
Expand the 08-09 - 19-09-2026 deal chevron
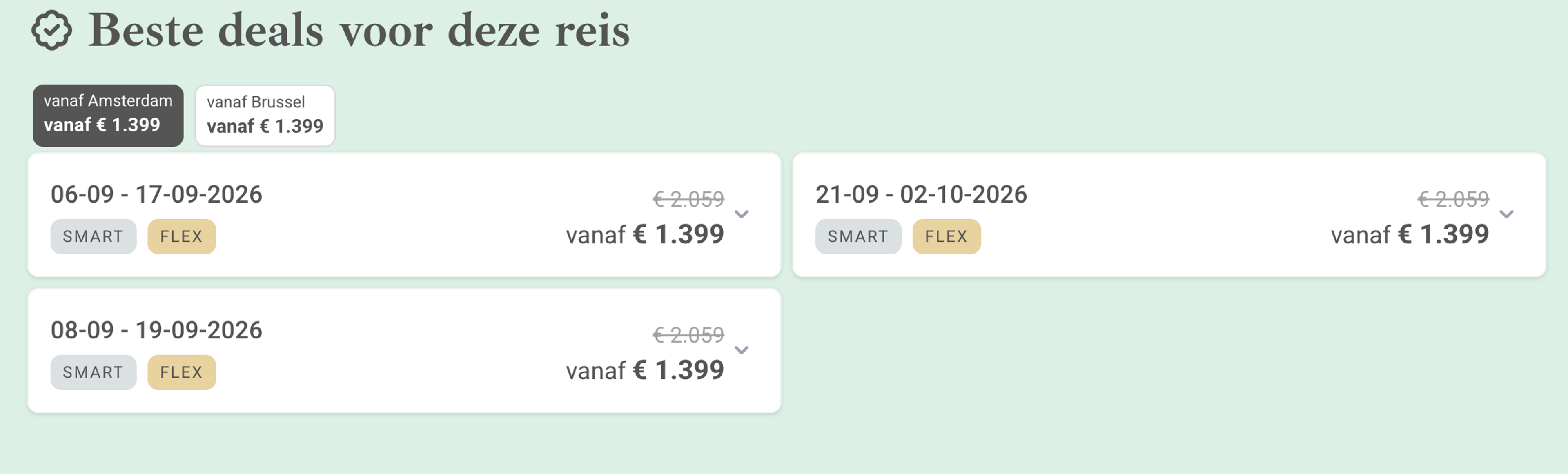point(742,350)
